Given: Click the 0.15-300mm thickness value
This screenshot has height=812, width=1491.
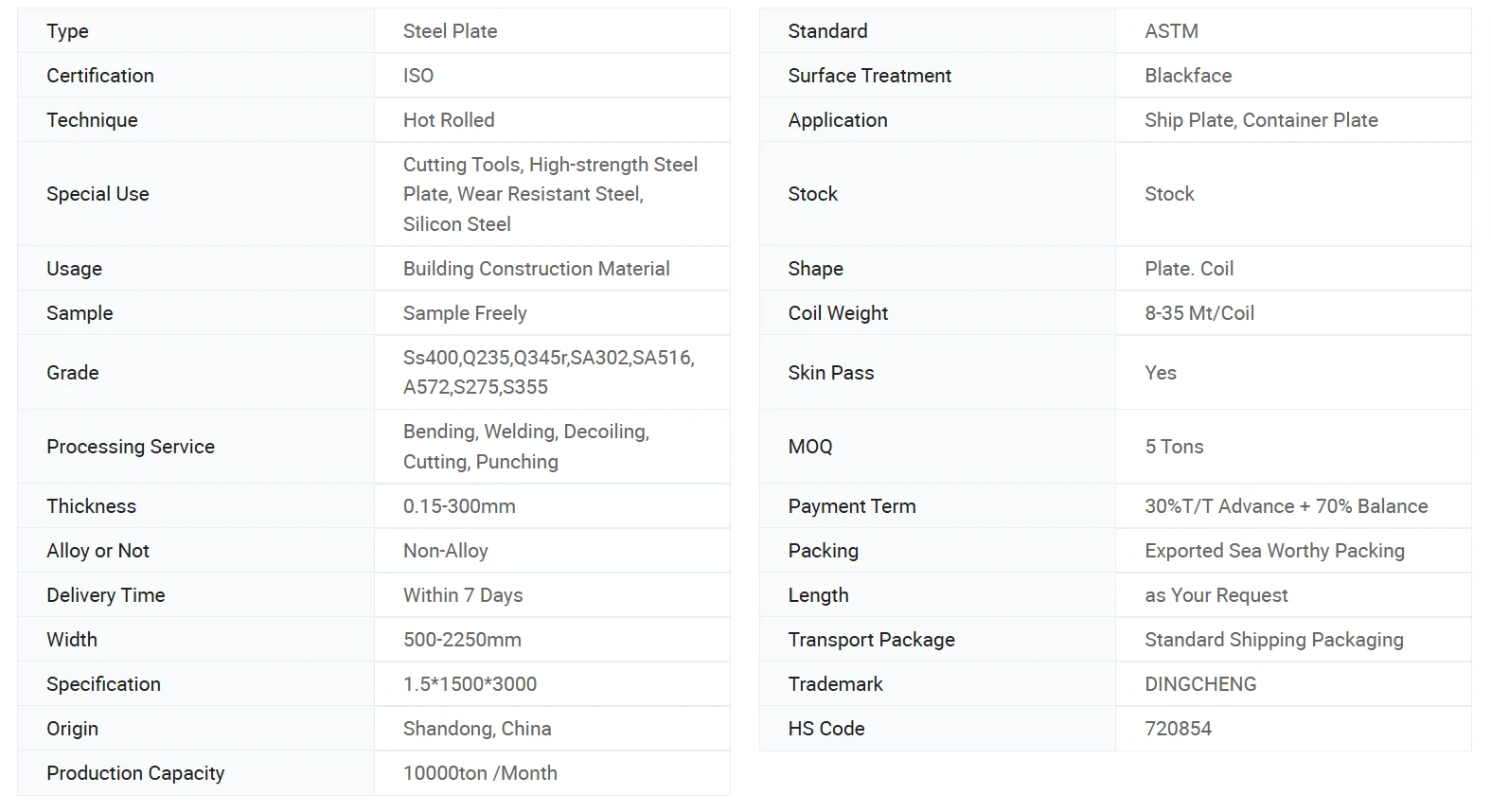Looking at the screenshot, I should click(x=459, y=506).
